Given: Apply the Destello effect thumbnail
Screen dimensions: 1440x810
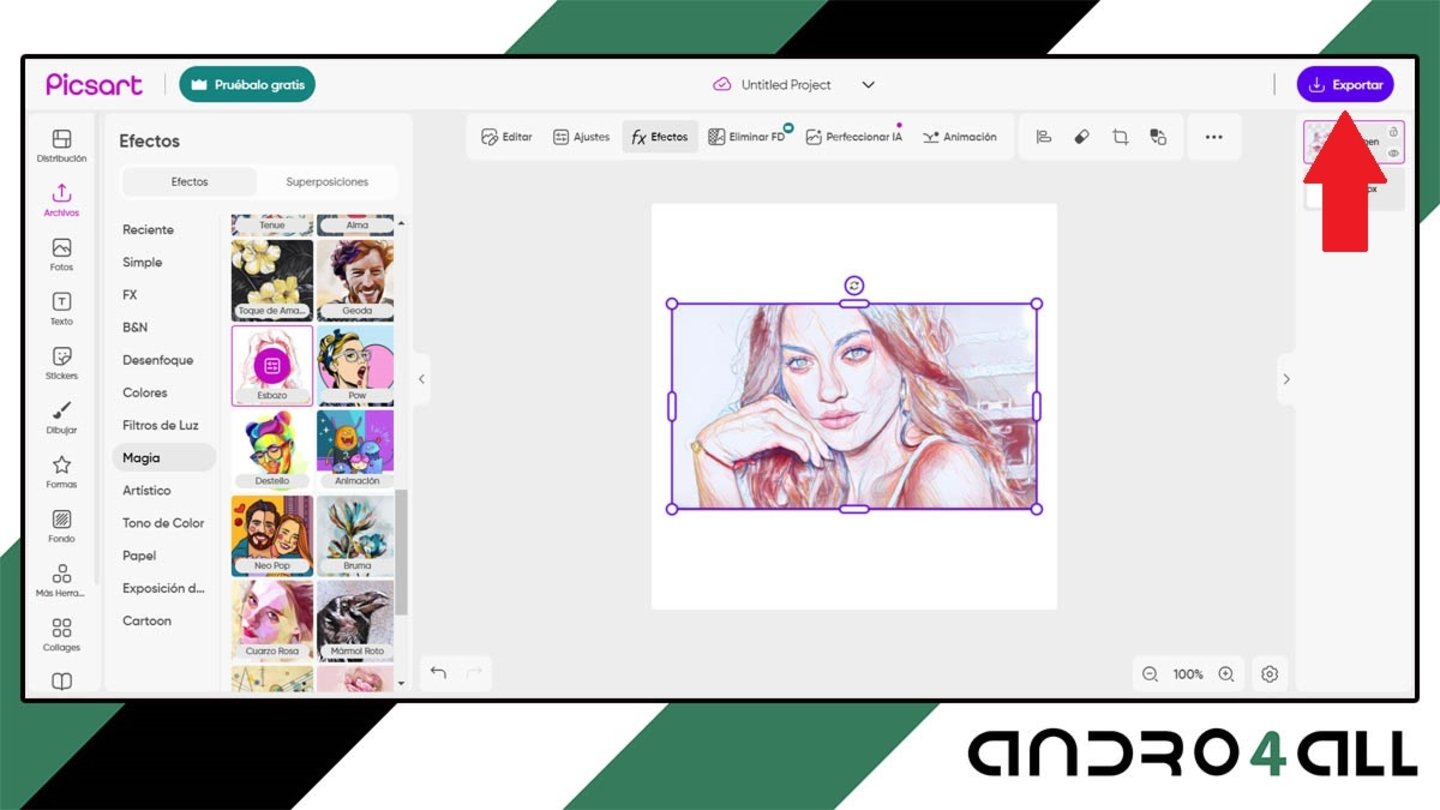Looking at the screenshot, I should tap(272, 450).
